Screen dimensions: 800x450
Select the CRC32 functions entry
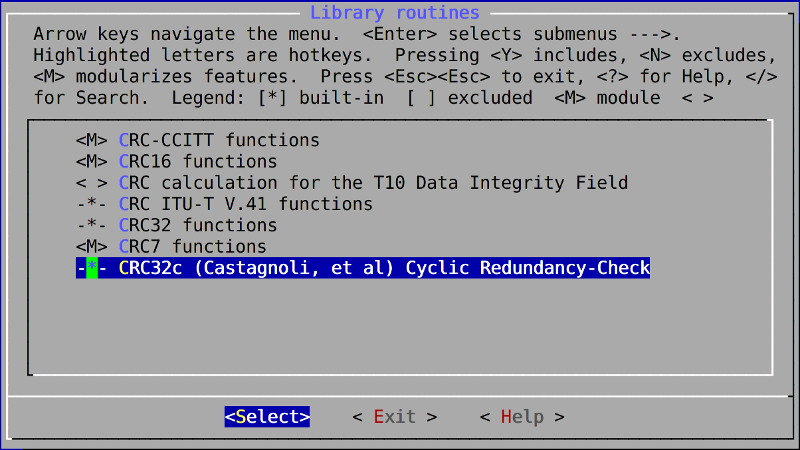(x=198, y=226)
